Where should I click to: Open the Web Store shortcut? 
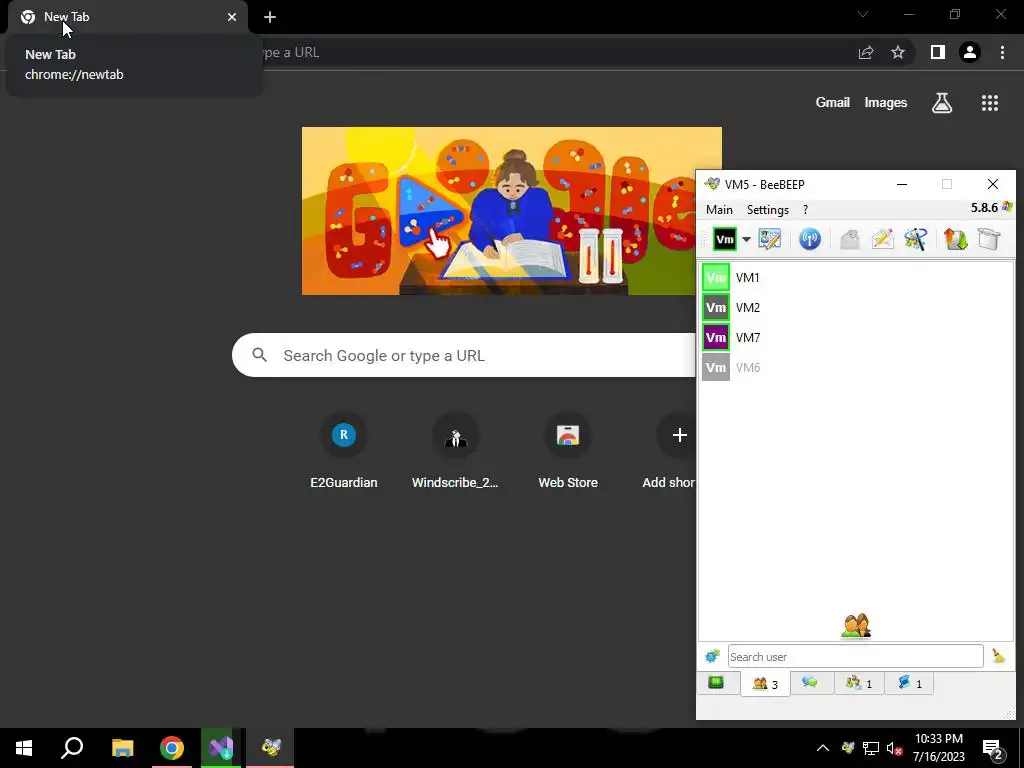pyautogui.click(x=568, y=451)
